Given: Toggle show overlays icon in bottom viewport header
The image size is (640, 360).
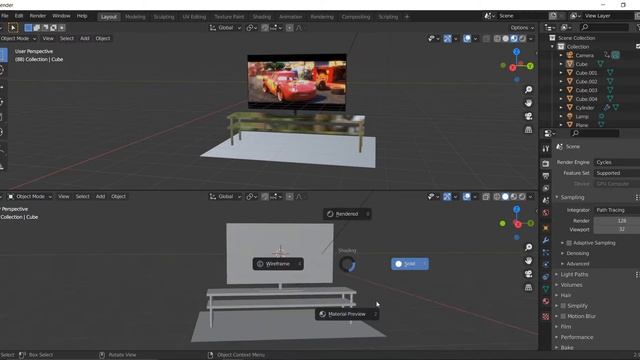Looking at the screenshot, I should tap(467, 197).
